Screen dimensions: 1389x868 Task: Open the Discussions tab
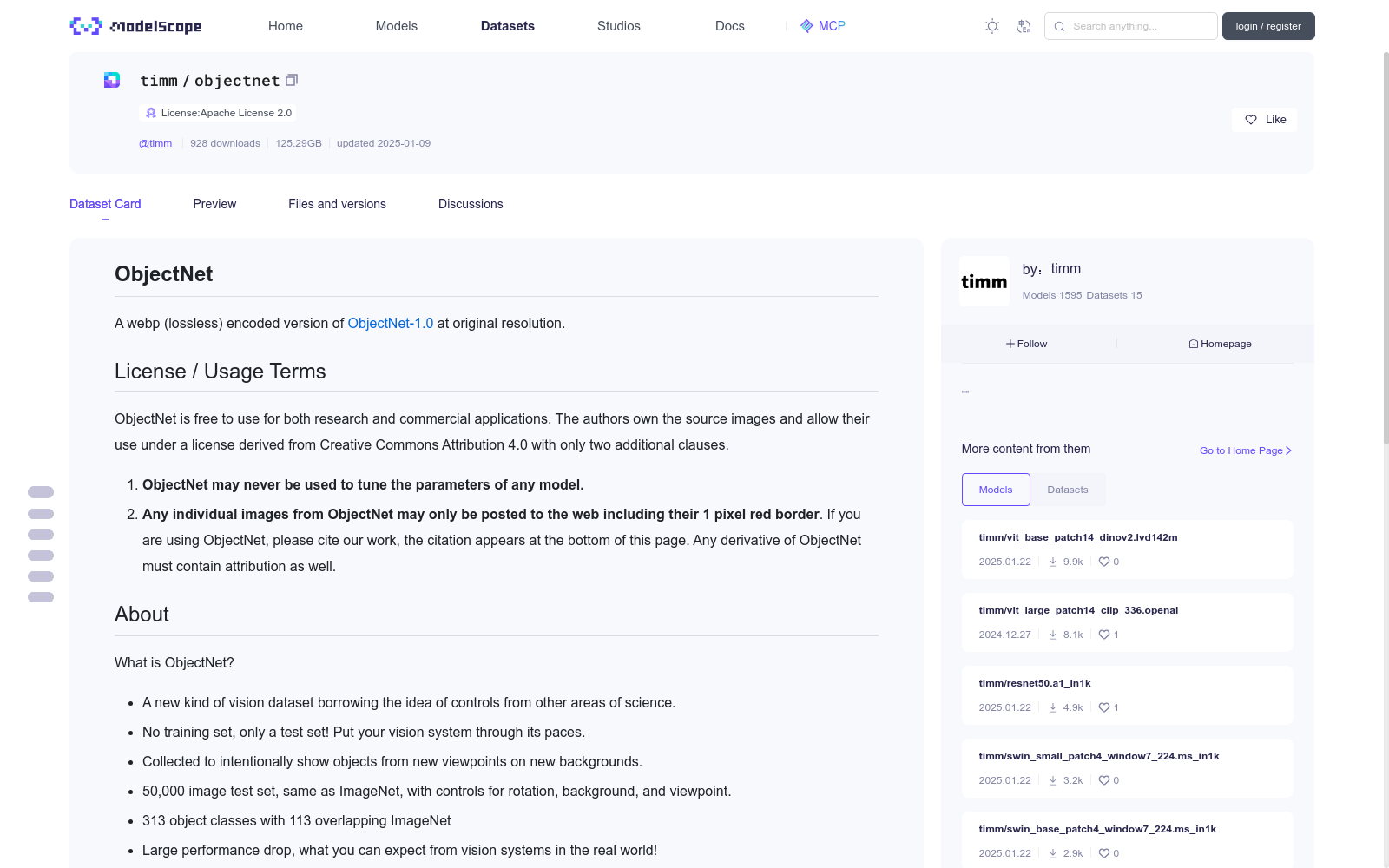pos(471,204)
